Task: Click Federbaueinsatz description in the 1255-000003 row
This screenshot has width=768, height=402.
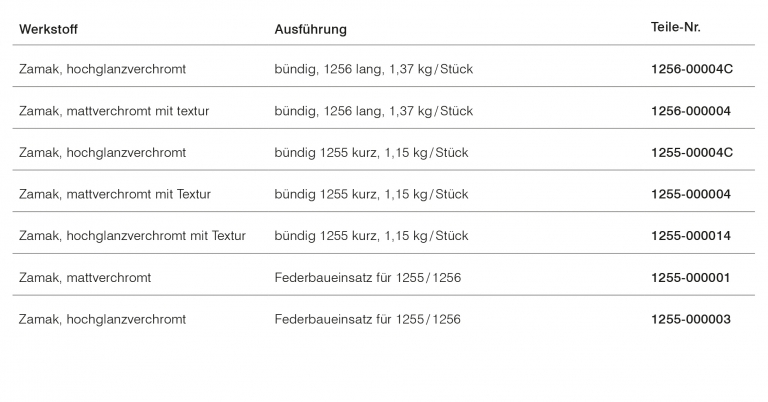Action: [367, 320]
